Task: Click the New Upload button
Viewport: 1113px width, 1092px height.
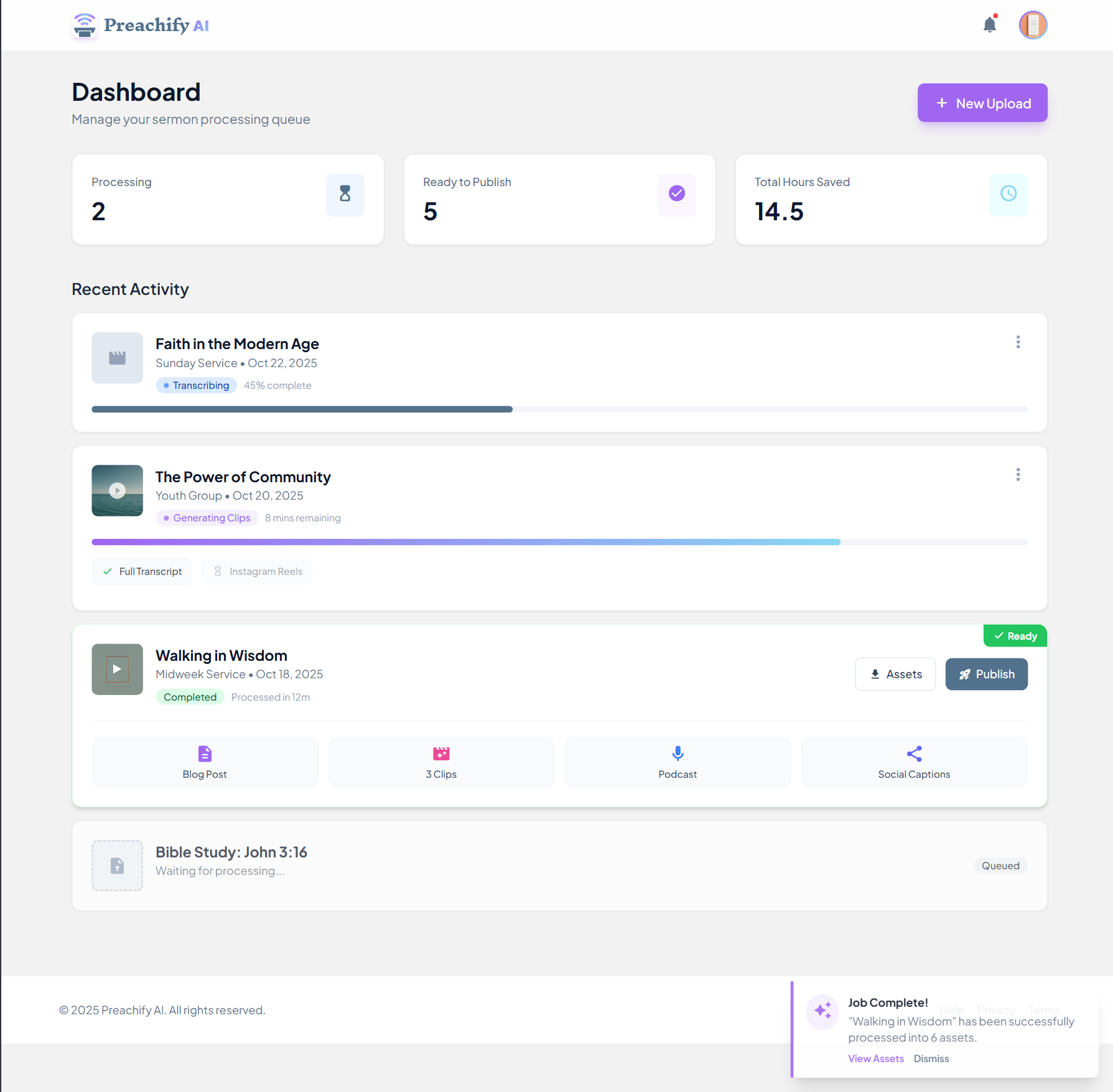Action: (982, 103)
